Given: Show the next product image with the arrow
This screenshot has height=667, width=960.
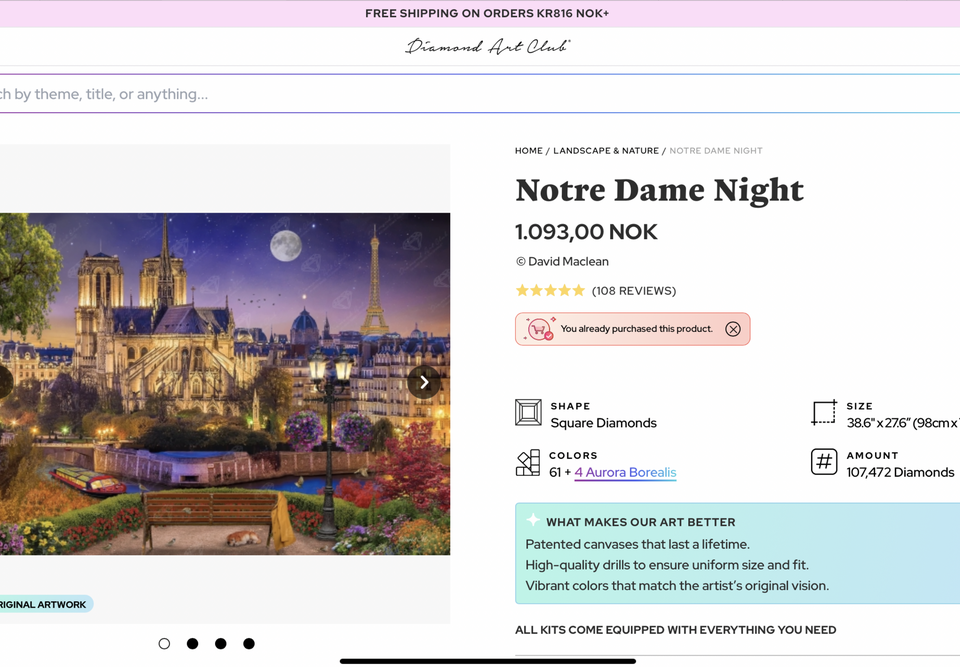Looking at the screenshot, I should point(424,382).
